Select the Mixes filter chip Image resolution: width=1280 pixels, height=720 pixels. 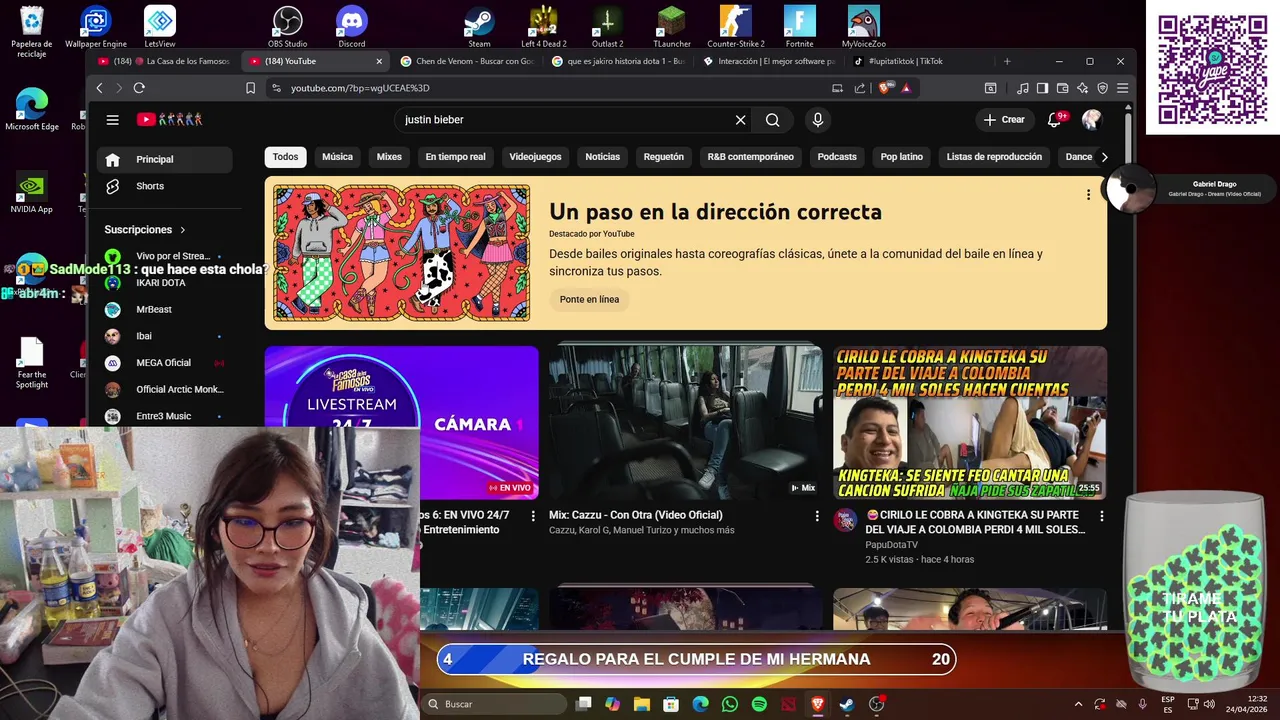tap(389, 157)
